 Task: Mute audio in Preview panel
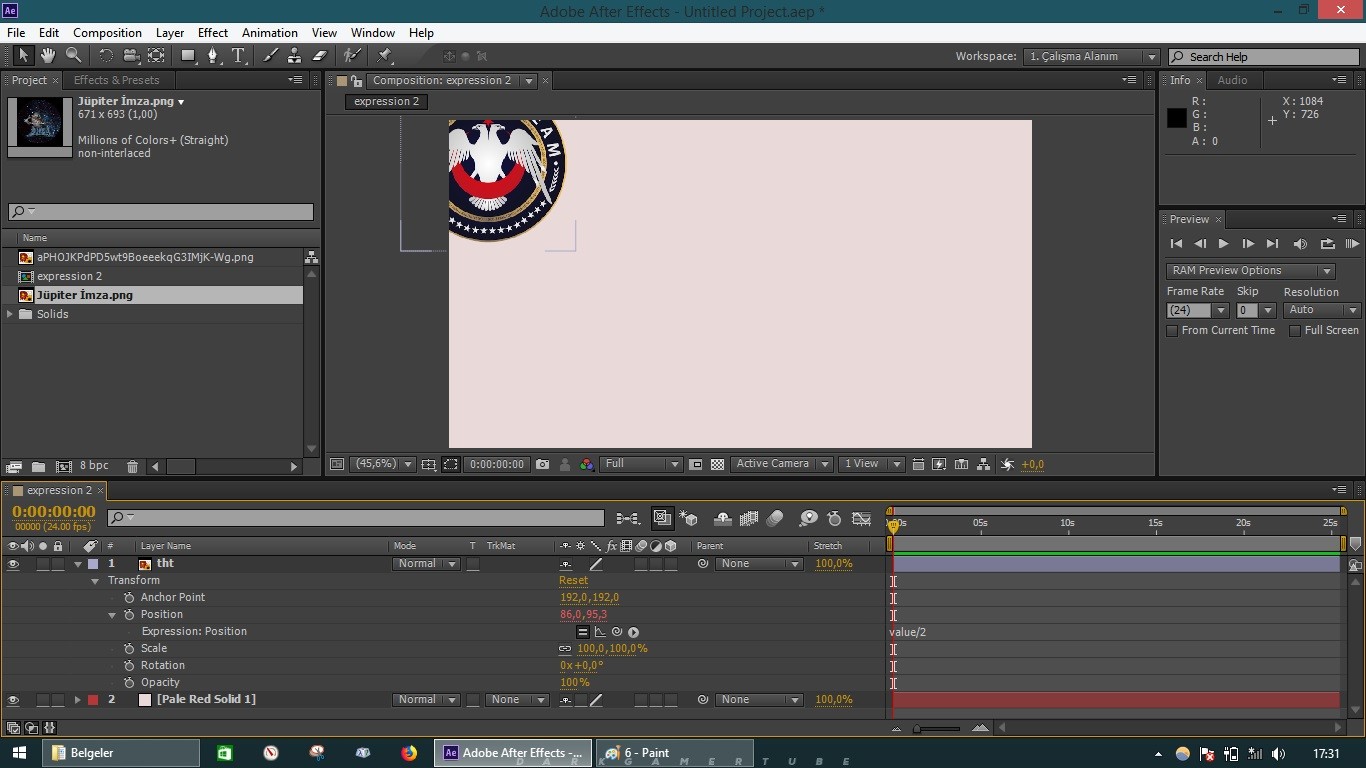1300,243
